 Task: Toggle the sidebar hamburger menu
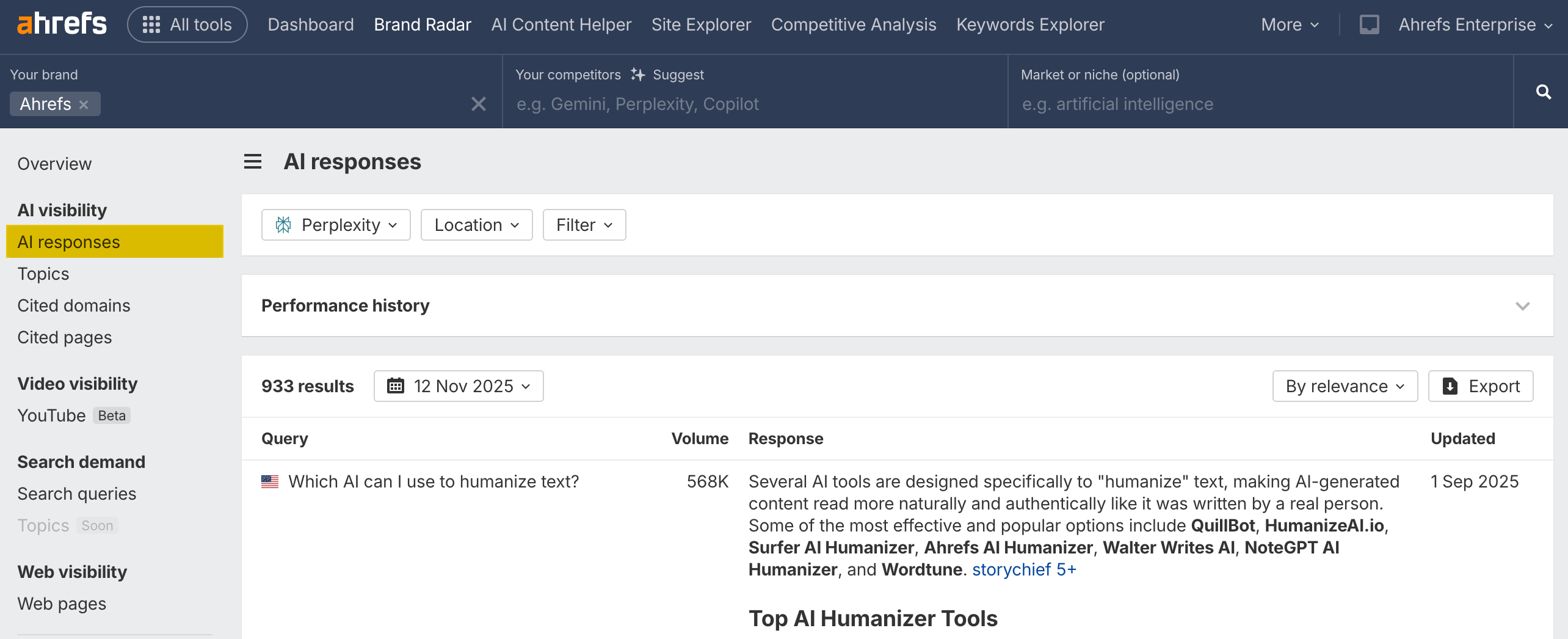tap(253, 162)
